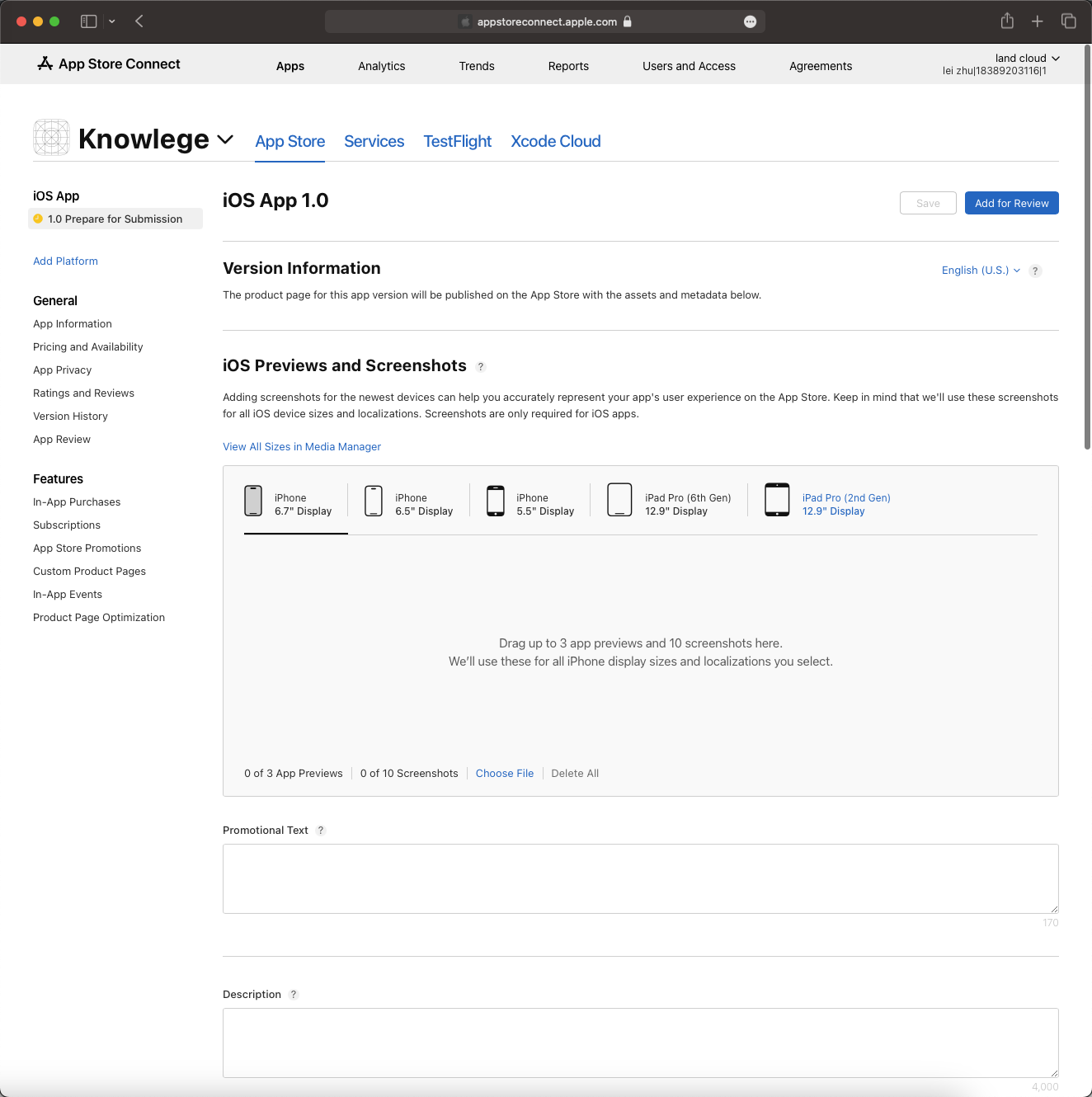Open Product Page Optimization in sidebar
This screenshot has width=1092, height=1097.
pyautogui.click(x=99, y=618)
